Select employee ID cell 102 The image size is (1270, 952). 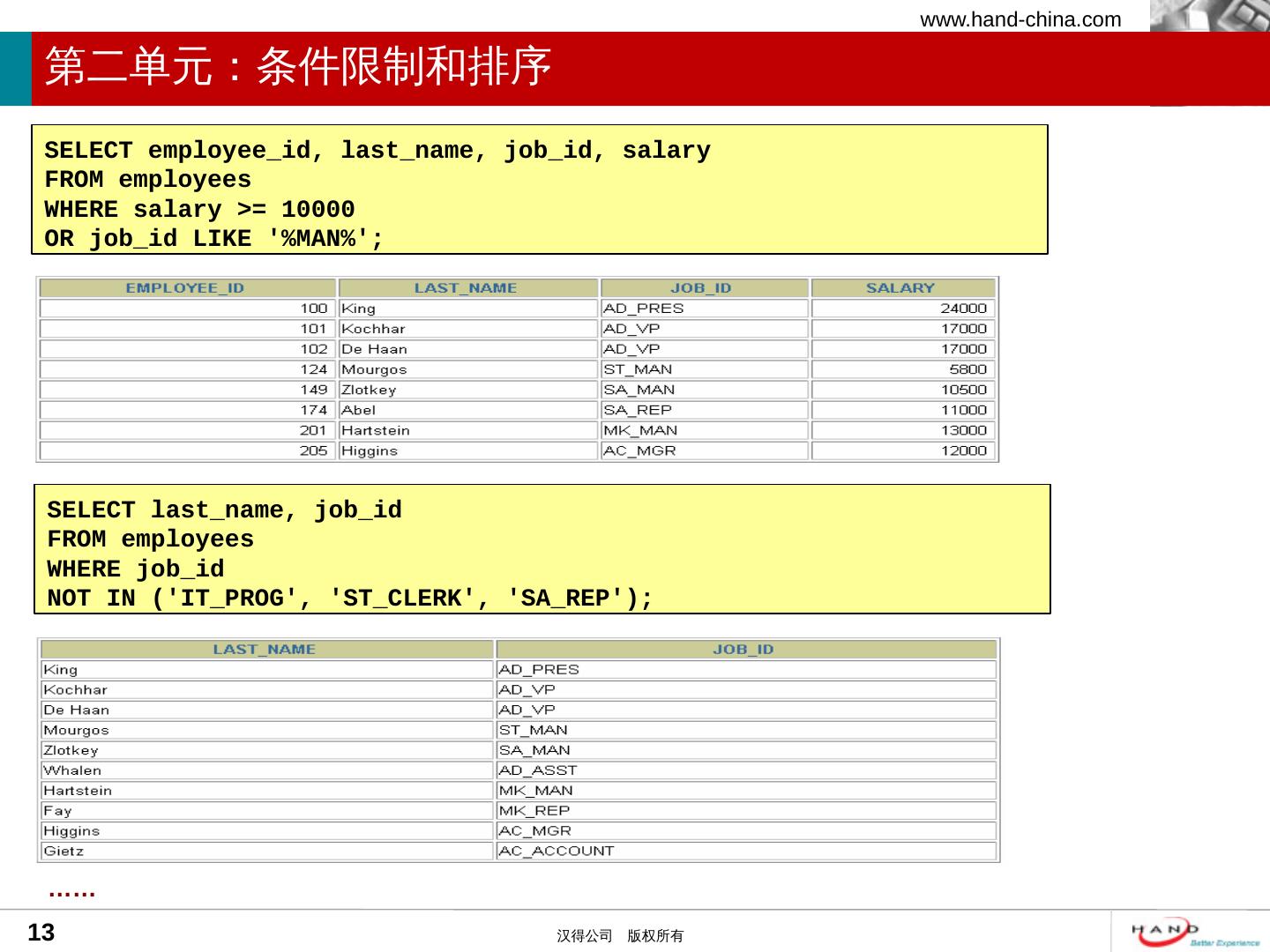click(x=186, y=349)
